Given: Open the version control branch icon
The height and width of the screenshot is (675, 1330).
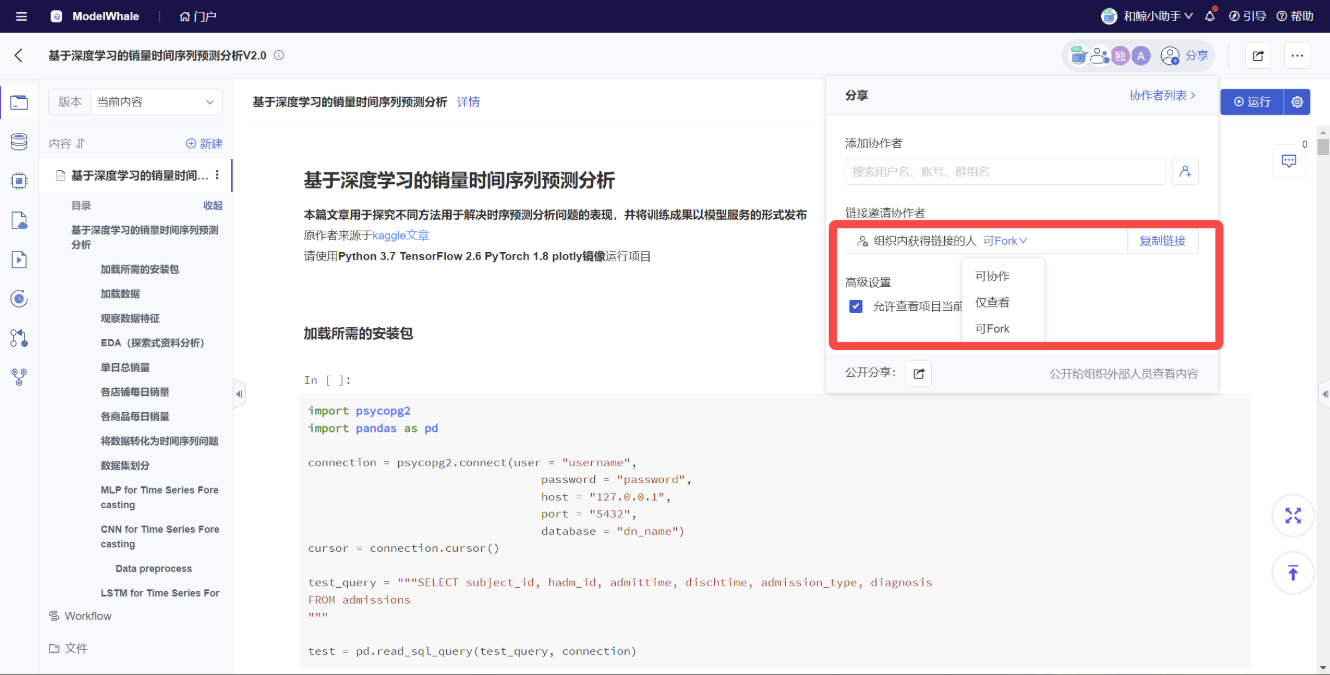Looking at the screenshot, I should pyautogui.click(x=19, y=338).
